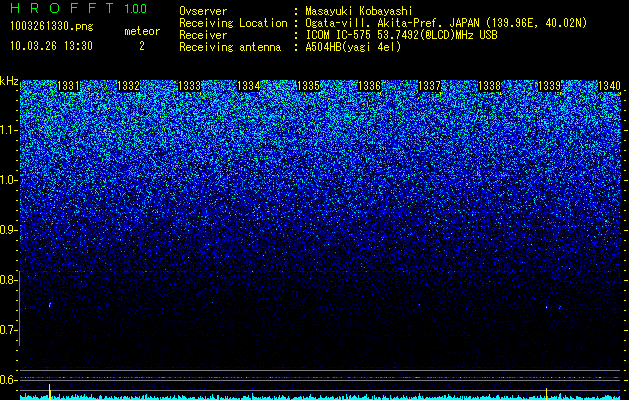This screenshot has height=400, width=629.
Task: Click the 1331 time marker
Action: (x=68, y=86)
